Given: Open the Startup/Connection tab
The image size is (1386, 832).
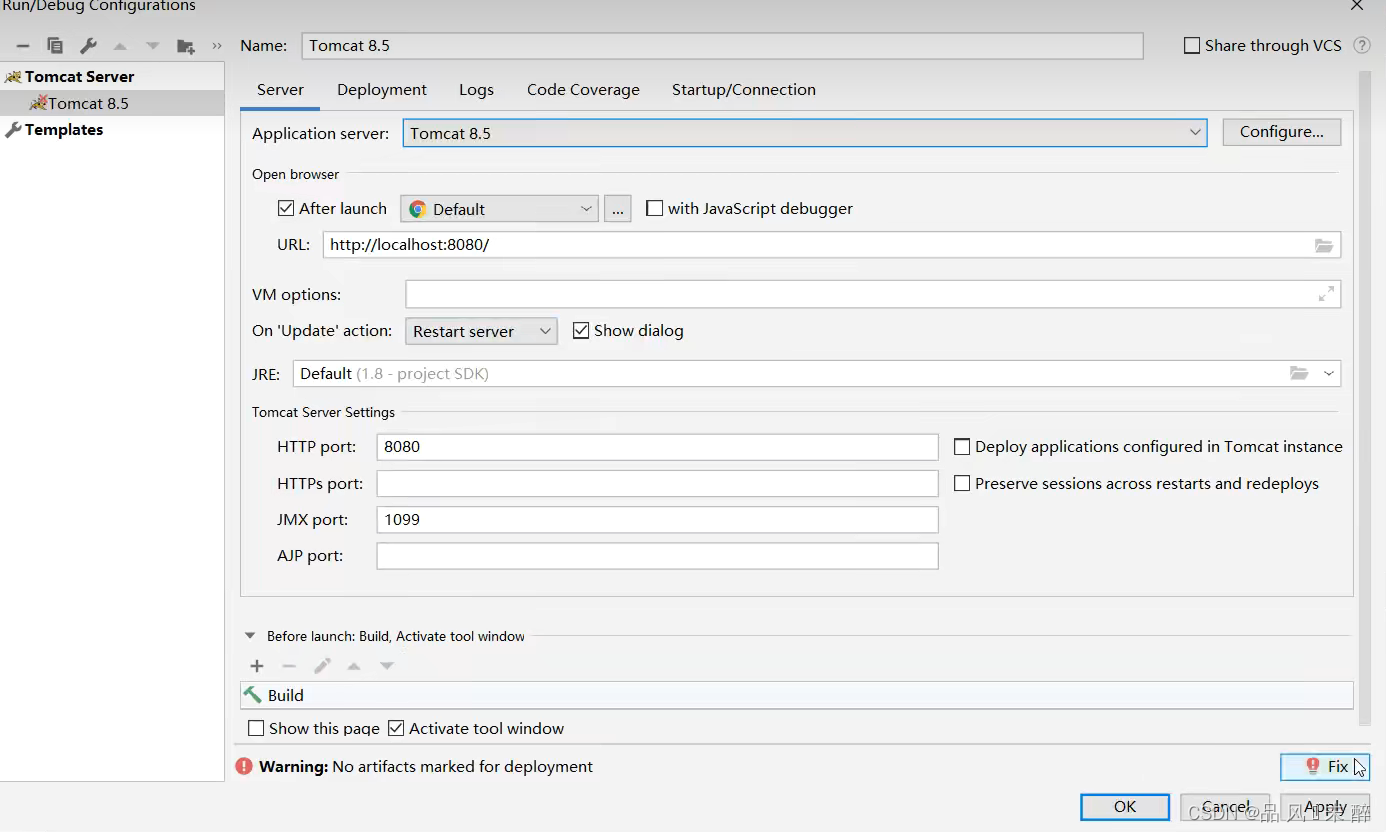Looking at the screenshot, I should [x=743, y=89].
